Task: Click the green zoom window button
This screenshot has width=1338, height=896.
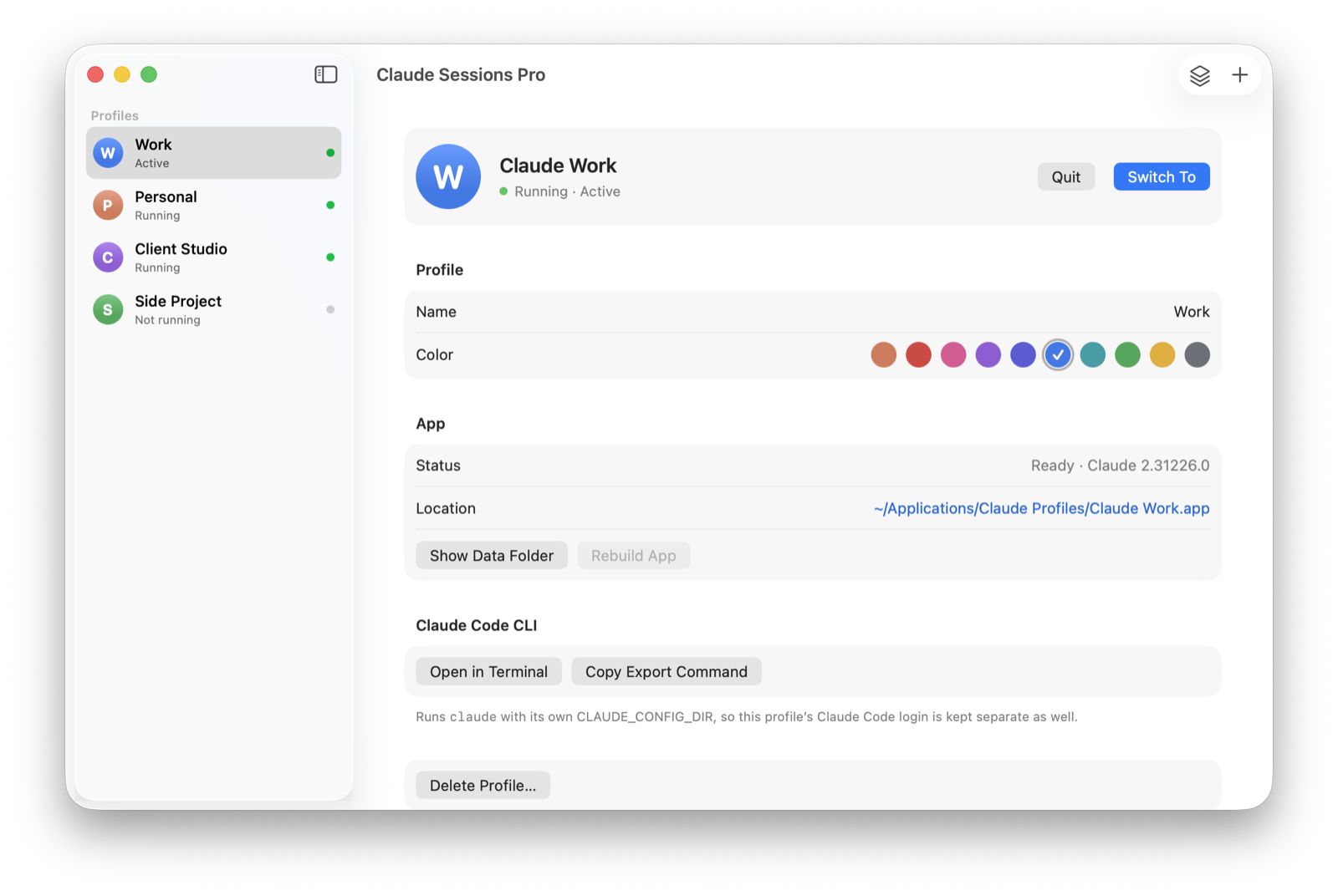Action: 149,74
